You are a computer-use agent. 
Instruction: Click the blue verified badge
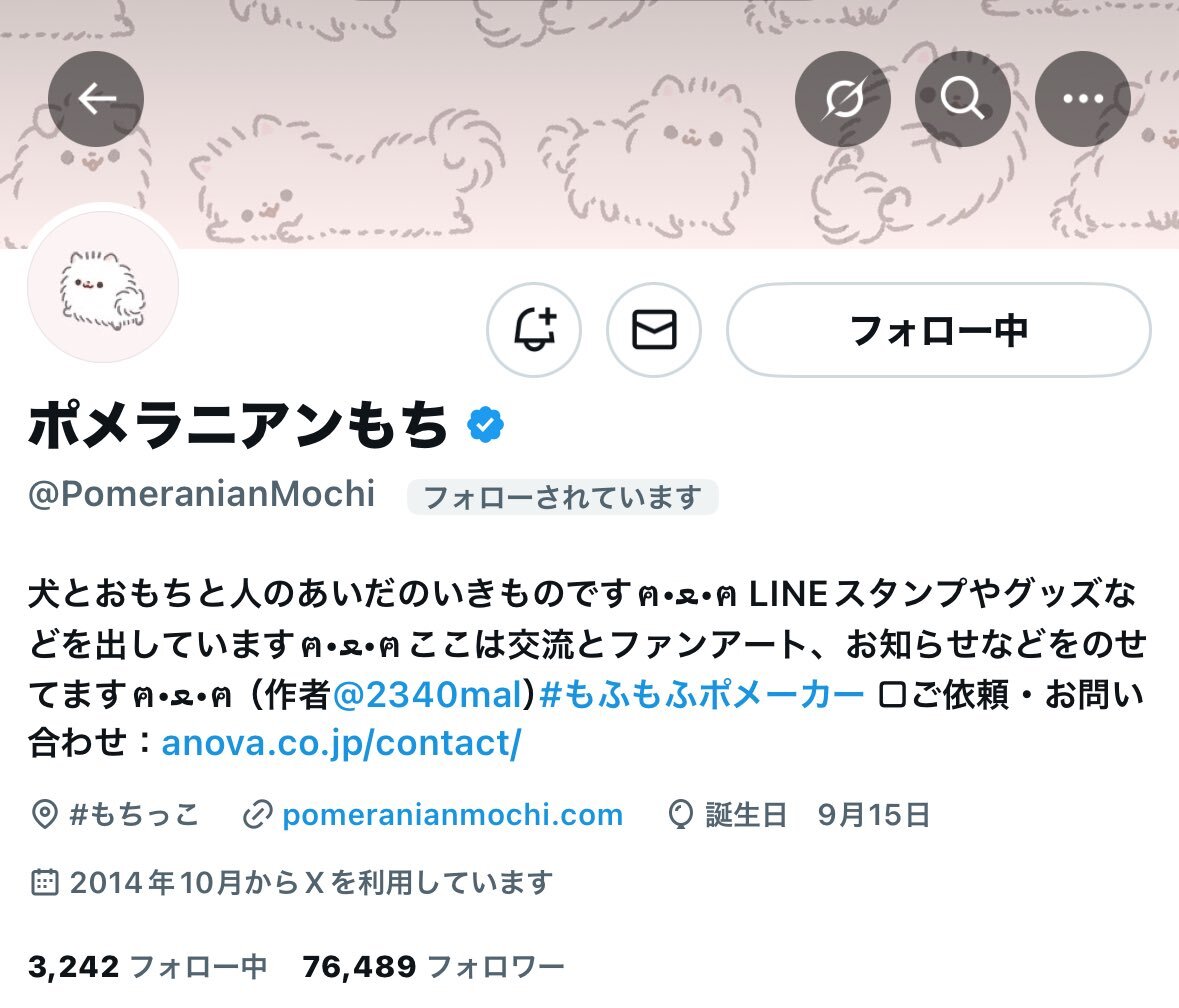pyautogui.click(x=485, y=425)
